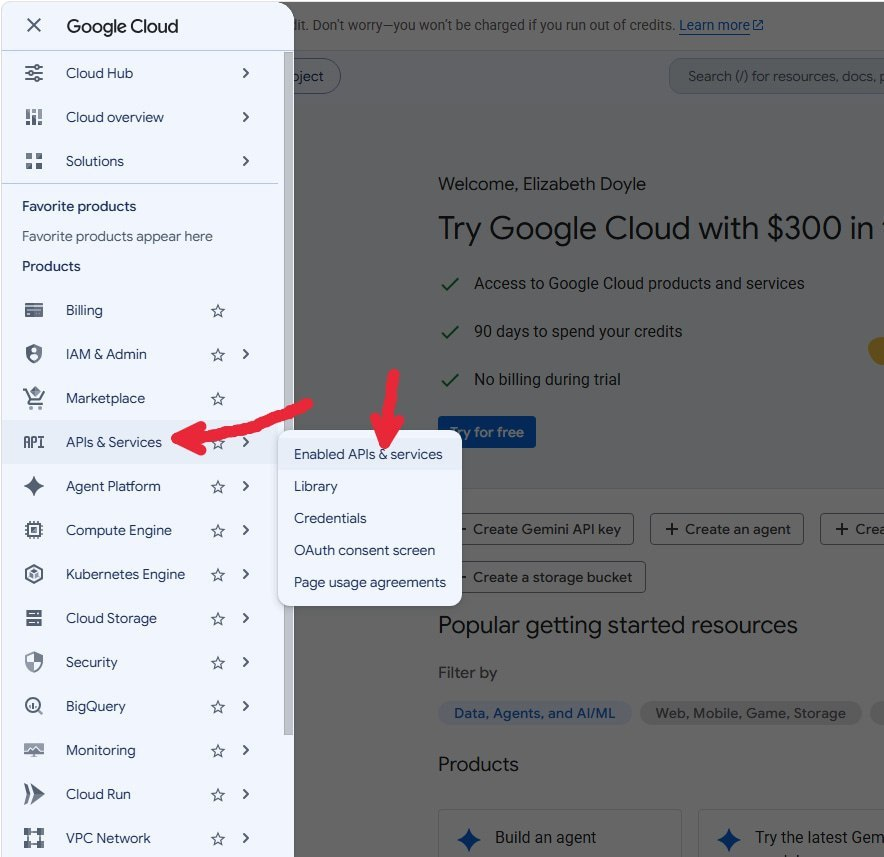Screen dimensions: 884x857
Task: Click the sparkle icon on Build an agent card
Action: [469, 839]
